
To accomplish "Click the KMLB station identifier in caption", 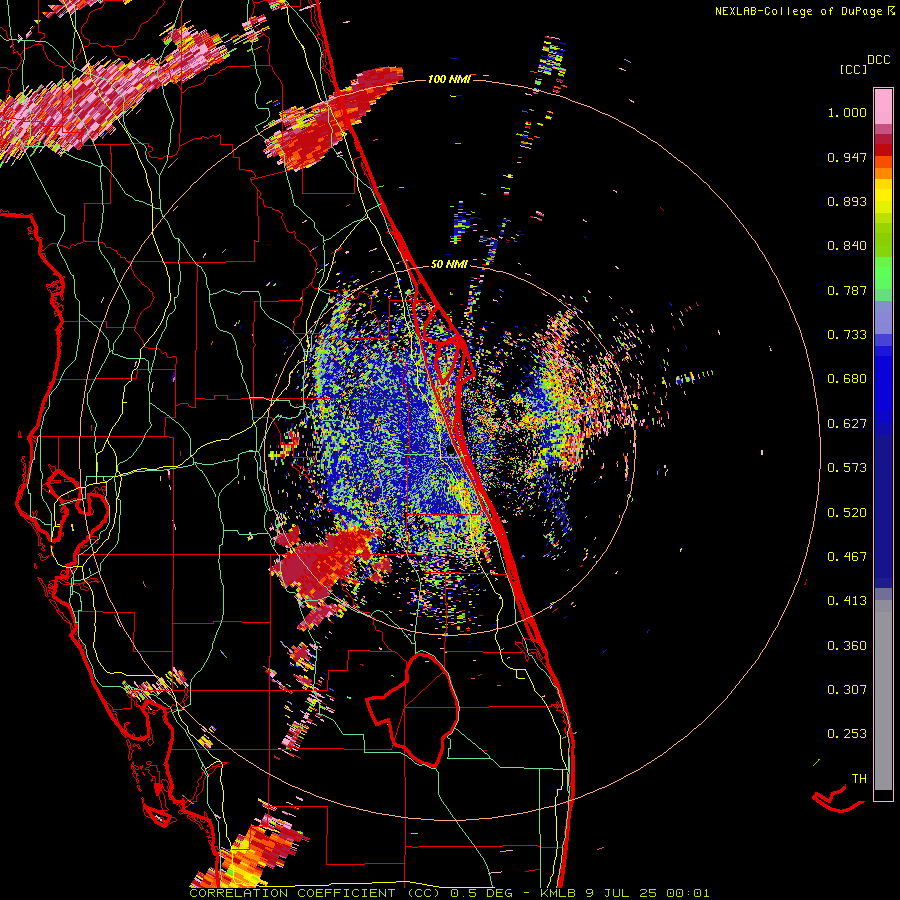I will [x=558, y=893].
